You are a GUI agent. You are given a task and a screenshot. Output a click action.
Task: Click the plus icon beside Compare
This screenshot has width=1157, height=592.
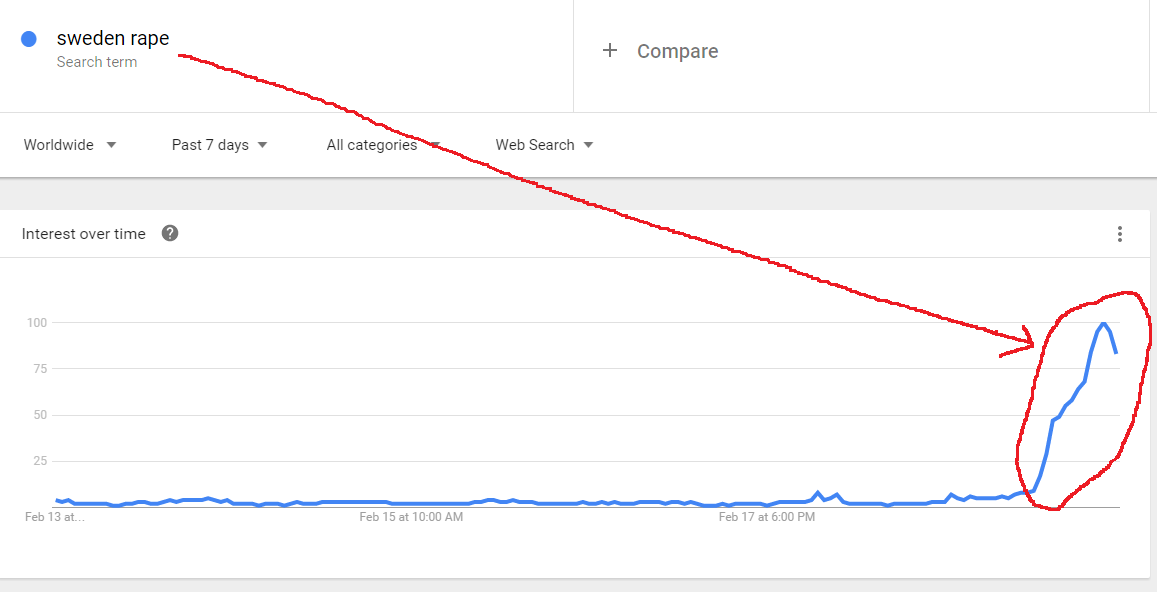click(610, 51)
